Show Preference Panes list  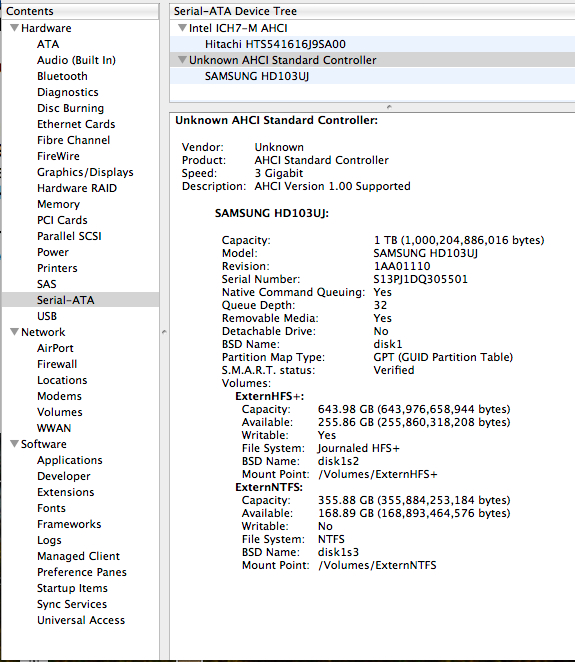82,572
